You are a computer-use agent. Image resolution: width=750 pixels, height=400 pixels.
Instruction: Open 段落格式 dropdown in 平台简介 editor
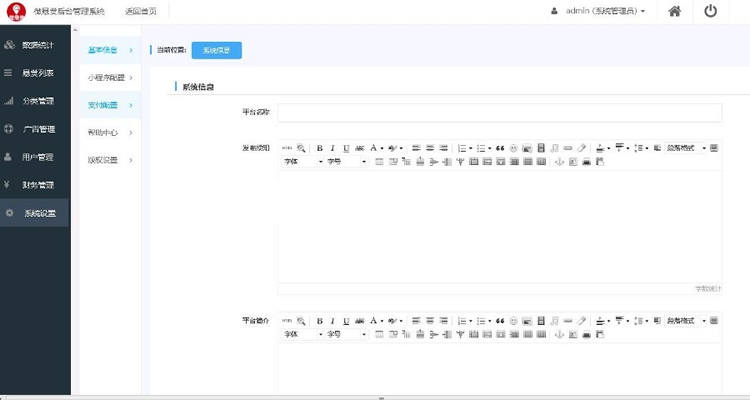[x=686, y=320]
